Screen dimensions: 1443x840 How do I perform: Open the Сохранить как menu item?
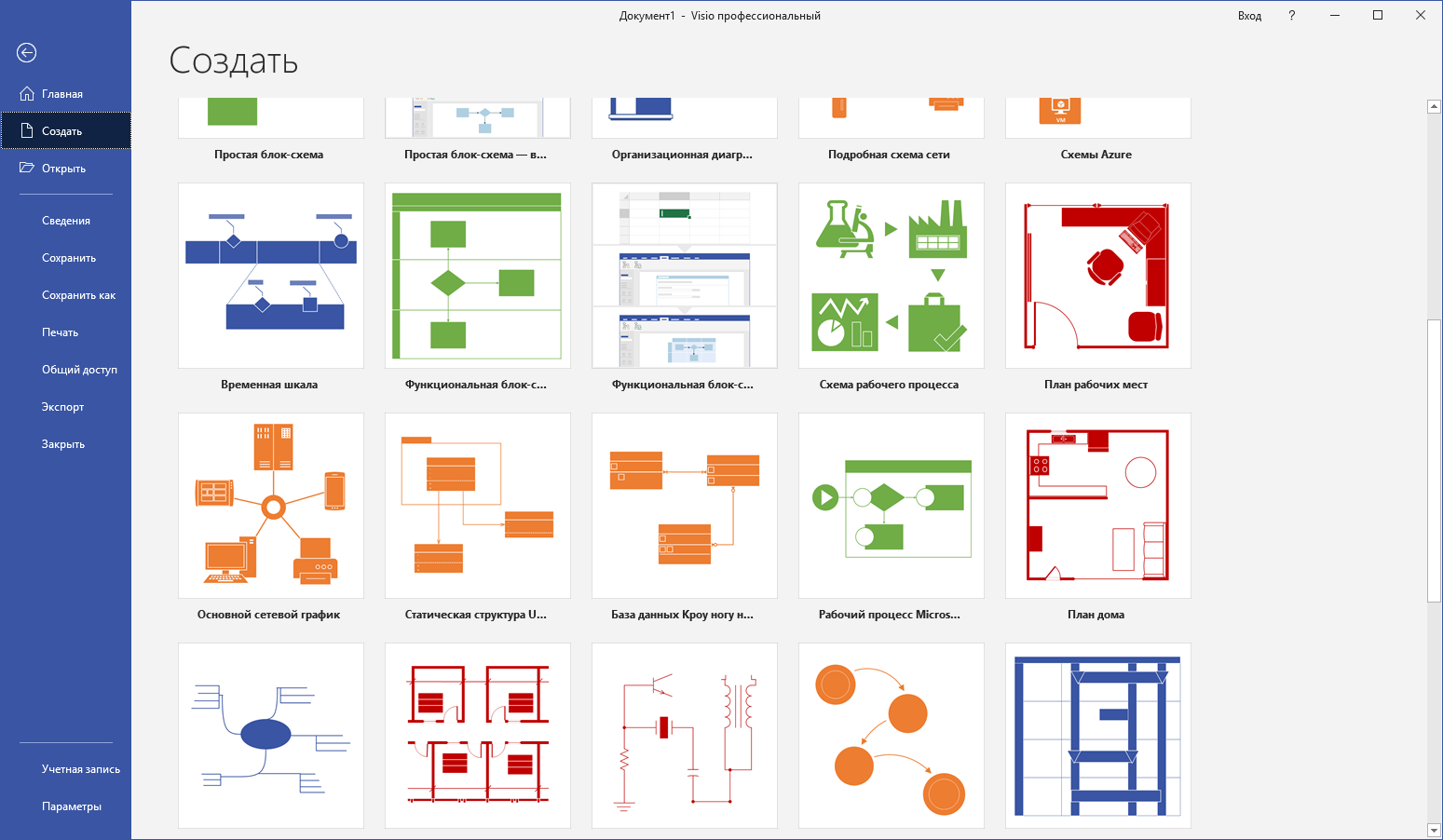[78, 295]
